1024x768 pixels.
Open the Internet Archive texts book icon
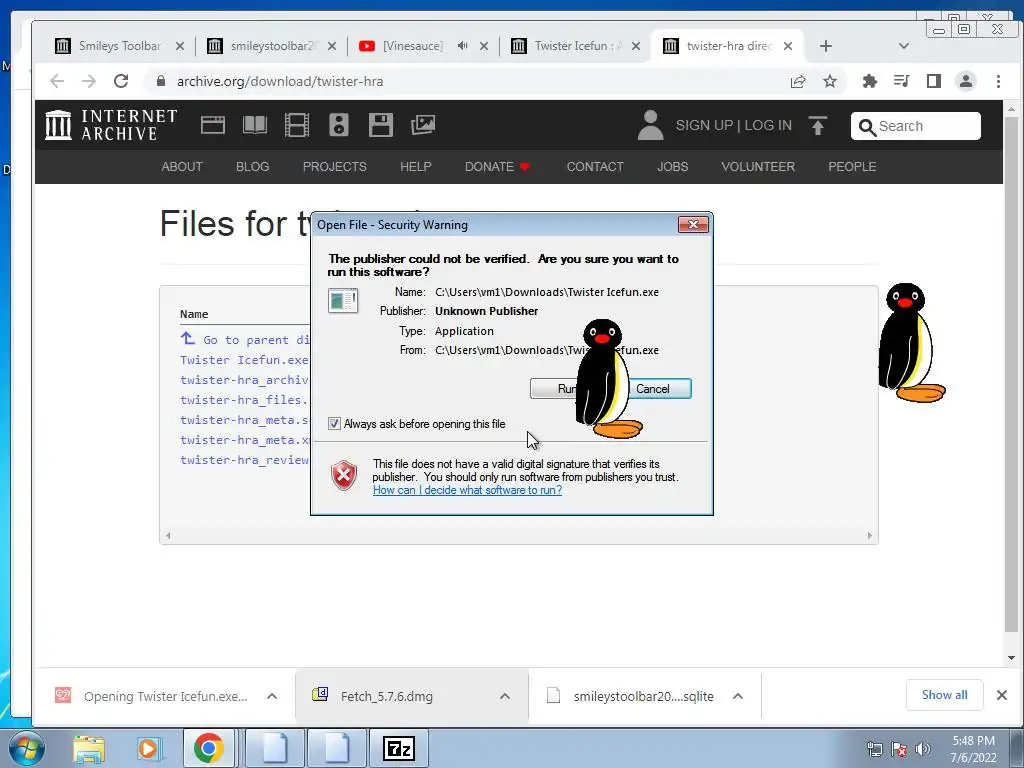[x=255, y=125]
